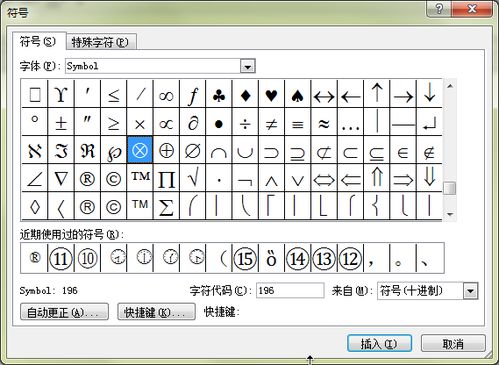The height and width of the screenshot is (365, 499).
Task: Choose the single right arrow → symbol
Action: coord(403,94)
